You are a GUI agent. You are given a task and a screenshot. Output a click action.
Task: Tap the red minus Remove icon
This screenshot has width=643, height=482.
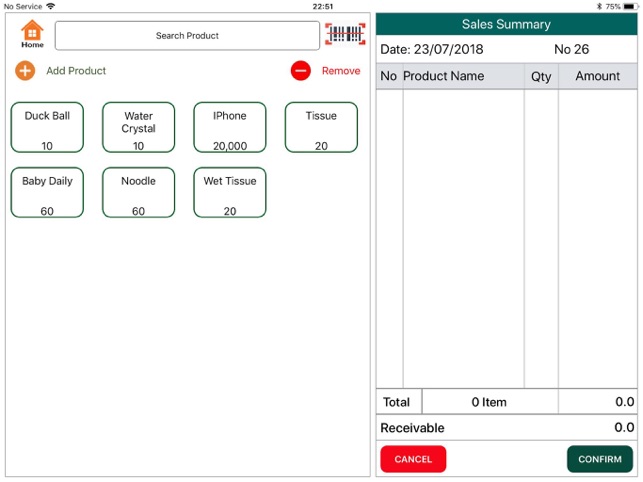pyautogui.click(x=301, y=71)
